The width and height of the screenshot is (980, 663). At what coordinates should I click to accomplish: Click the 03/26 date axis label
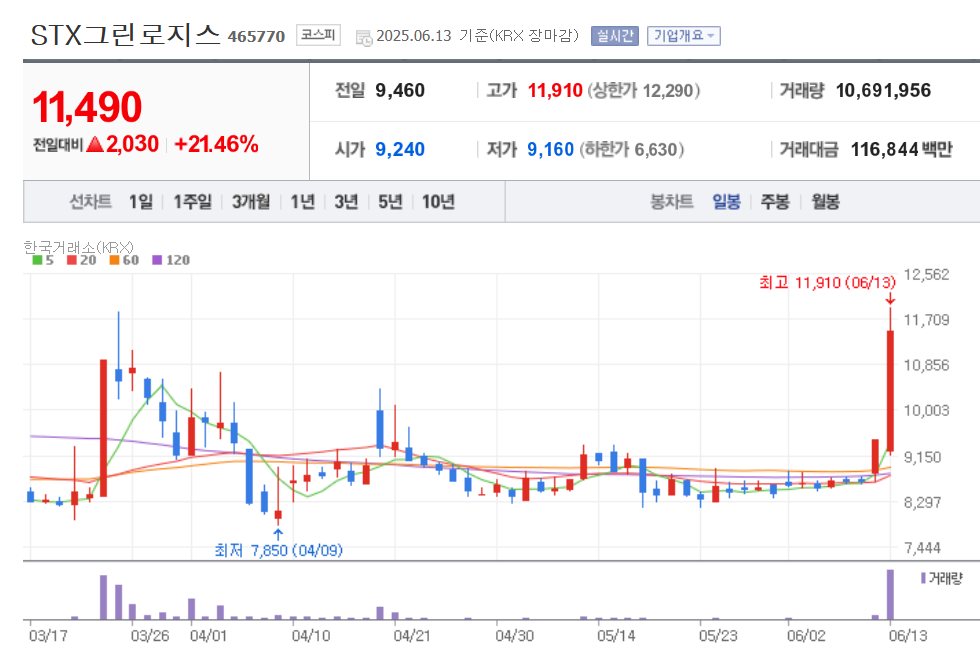[x=150, y=636]
